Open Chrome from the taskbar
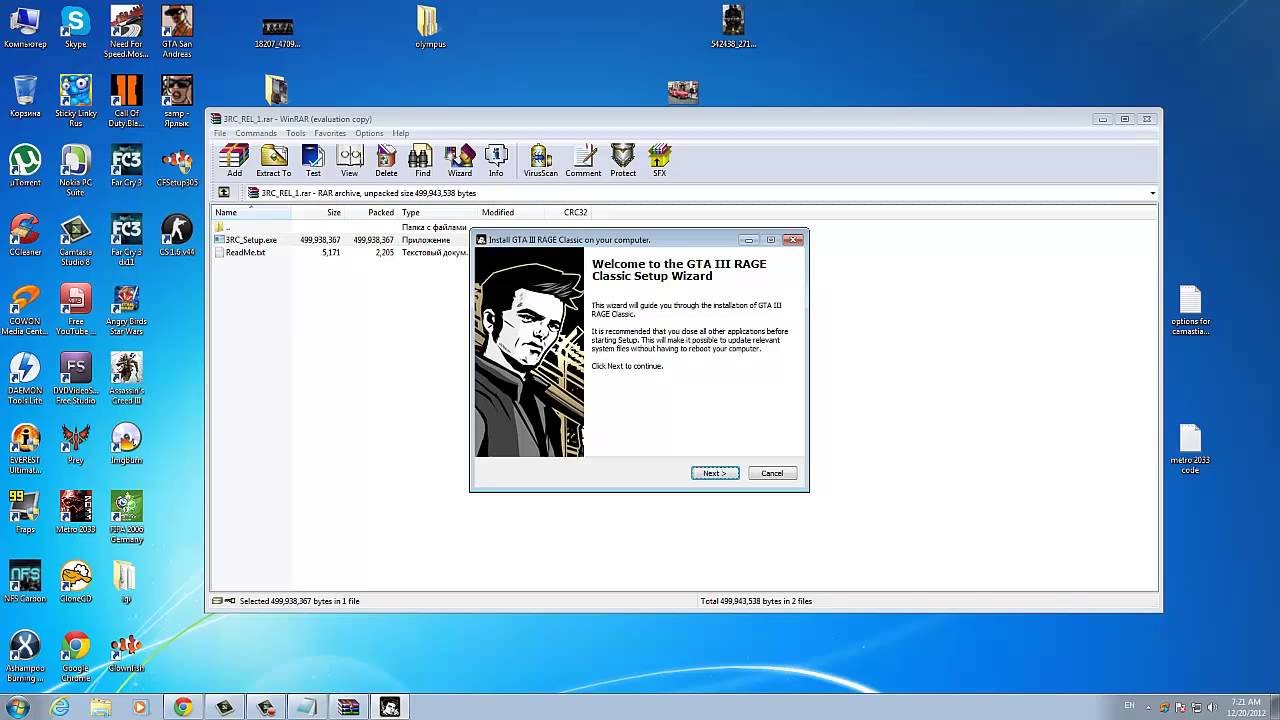The width and height of the screenshot is (1280, 720). click(183, 707)
